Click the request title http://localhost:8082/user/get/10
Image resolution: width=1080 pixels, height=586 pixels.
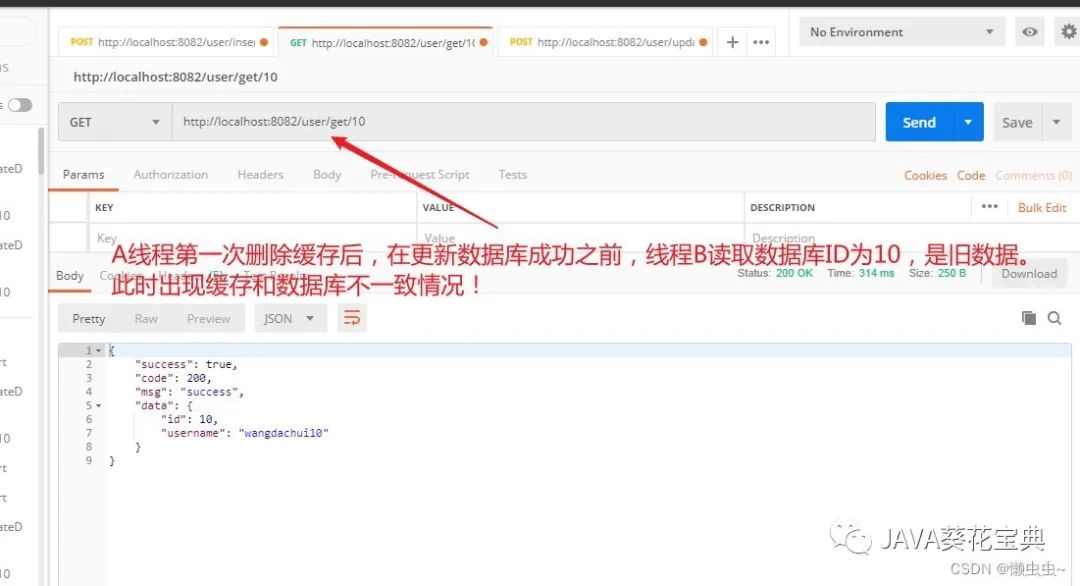click(175, 77)
